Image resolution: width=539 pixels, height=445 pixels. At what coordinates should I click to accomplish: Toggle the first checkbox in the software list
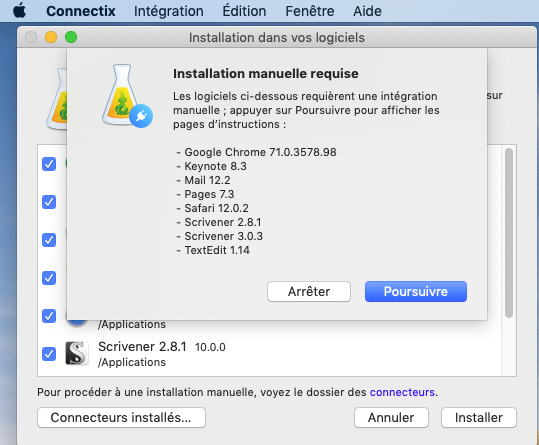click(x=49, y=164)
